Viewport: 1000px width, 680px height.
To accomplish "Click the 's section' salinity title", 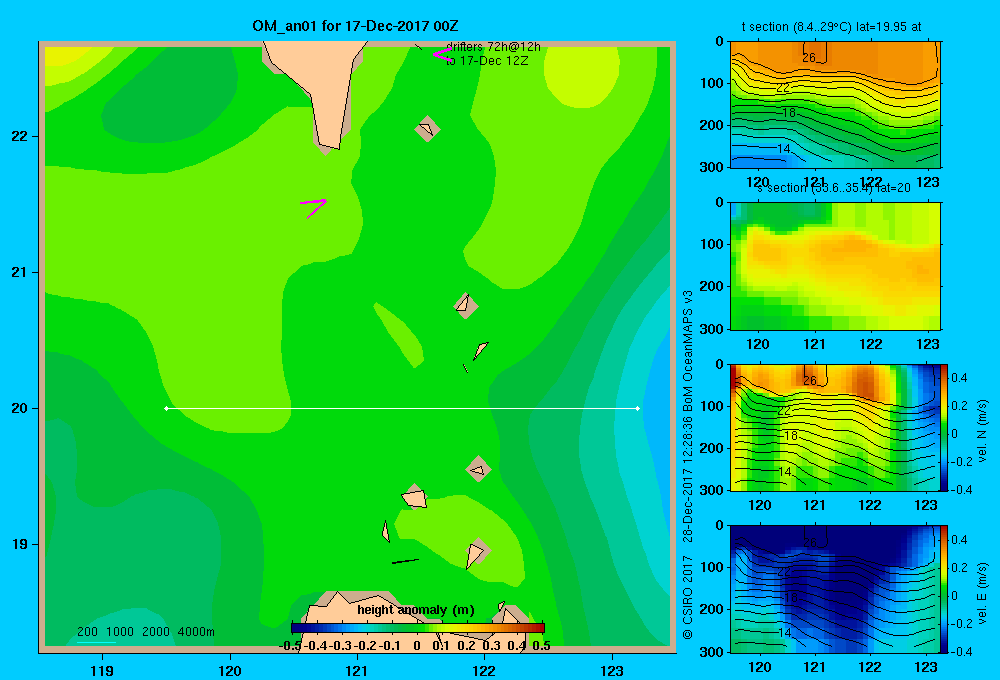I will point(833,188).
